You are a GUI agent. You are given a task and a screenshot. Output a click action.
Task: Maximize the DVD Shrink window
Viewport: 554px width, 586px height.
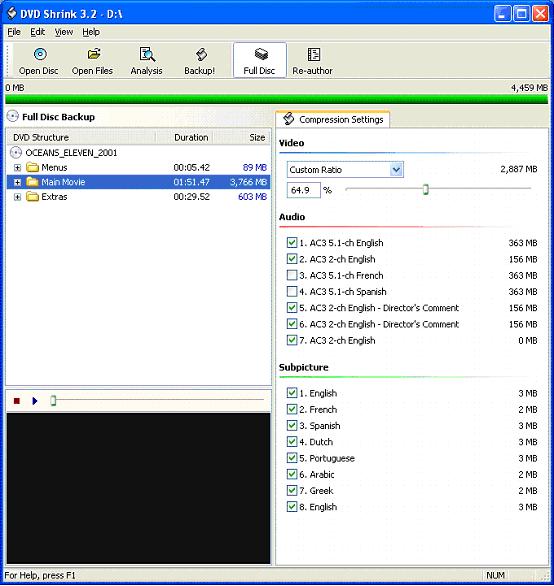[521, 14]
